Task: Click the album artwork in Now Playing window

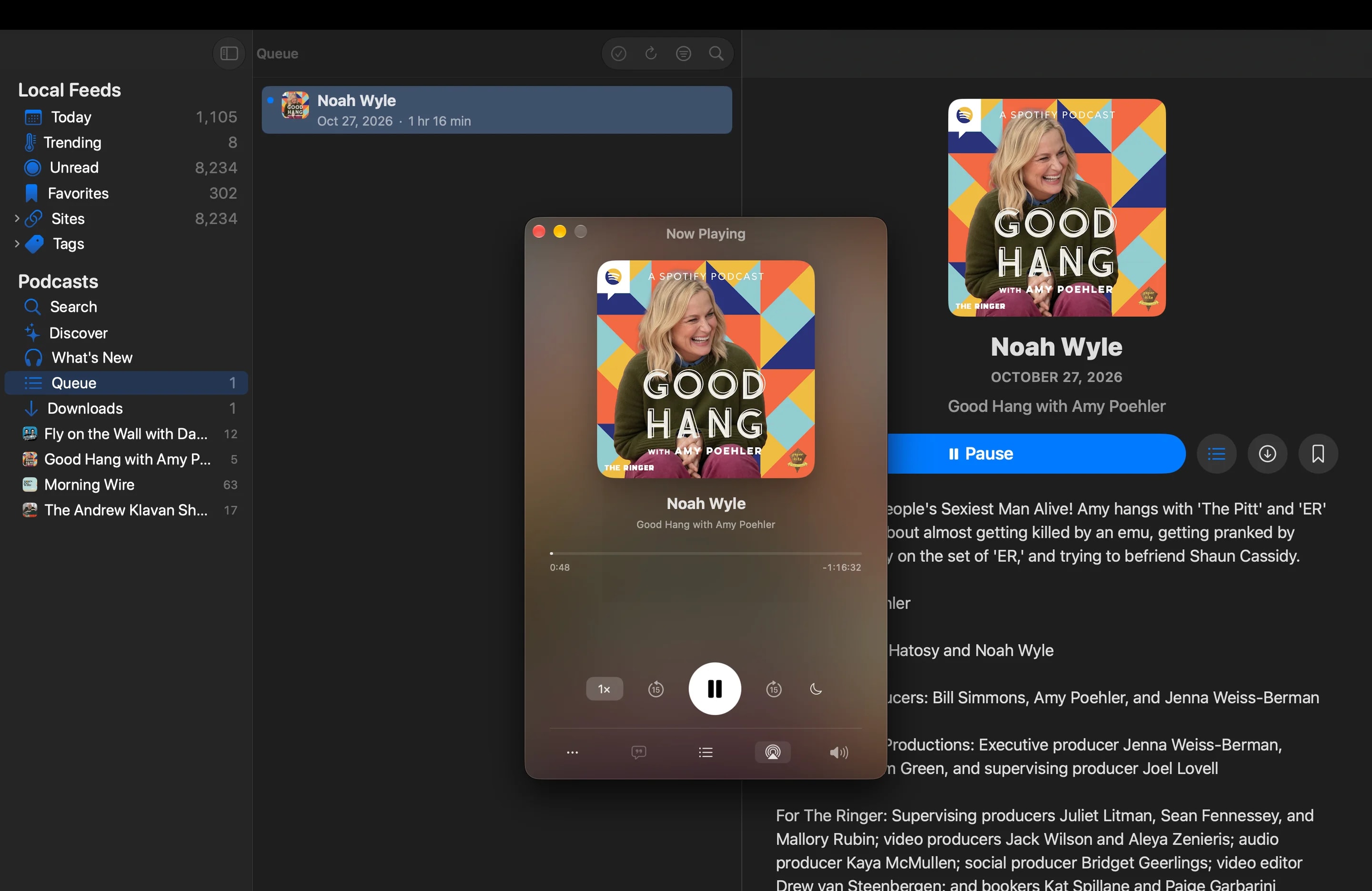Action: pos(706,369)
